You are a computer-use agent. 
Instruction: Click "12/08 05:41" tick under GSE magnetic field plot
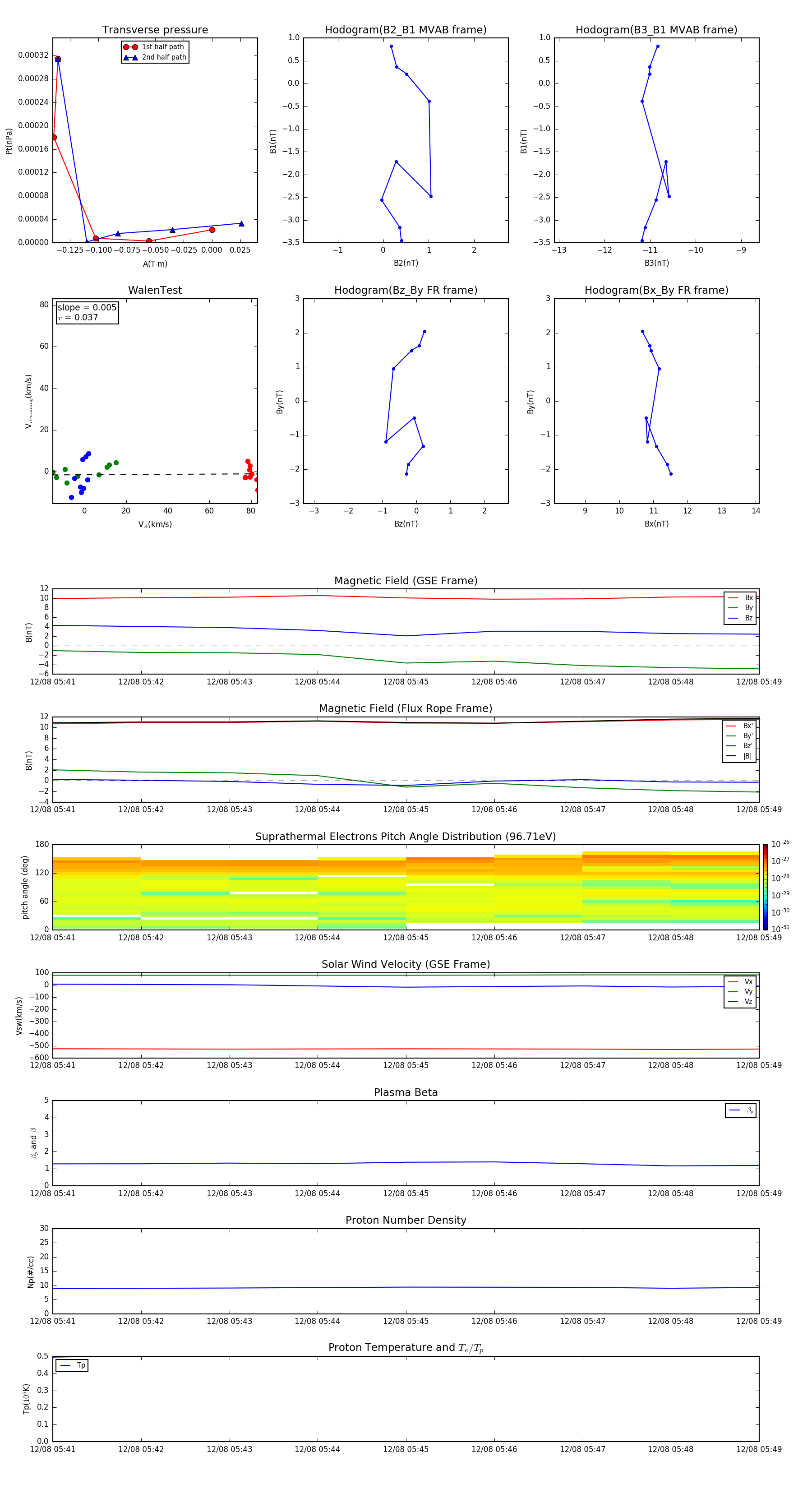click(53, 681)
